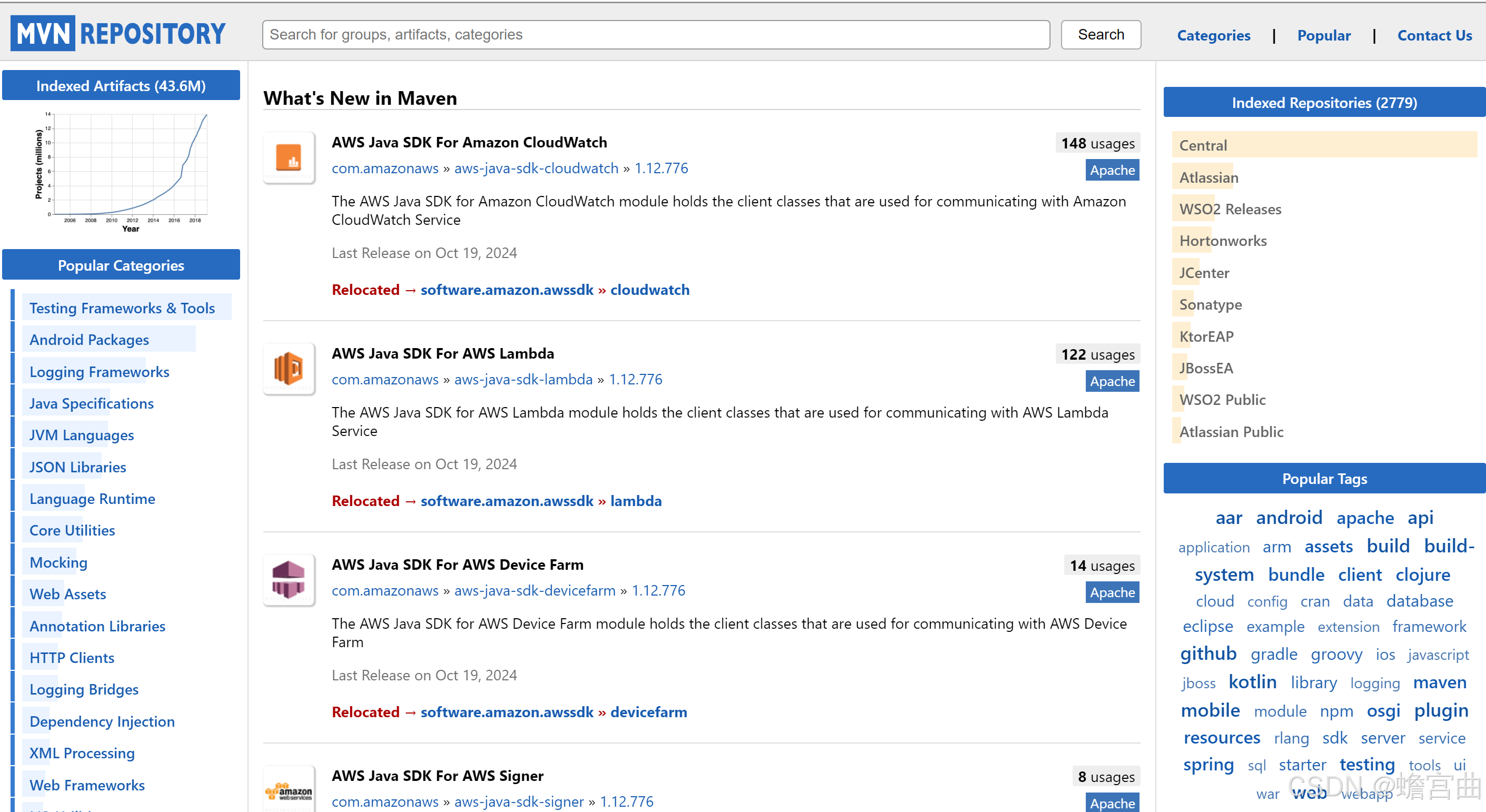Viewport: 1486px width, 812px height.
Task: Browse the HTTP Clients category
Action: coord(72,657)
